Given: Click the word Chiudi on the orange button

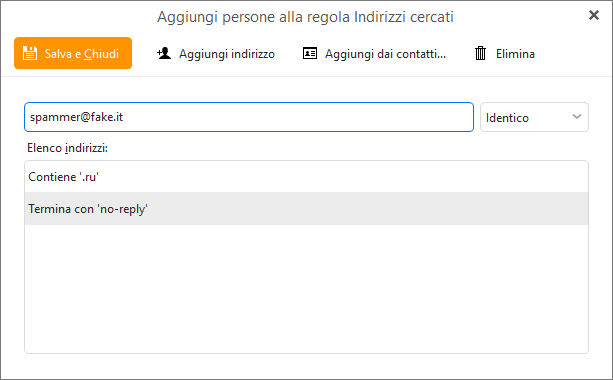Looking at the screenshot, I should tap(101, 54).
